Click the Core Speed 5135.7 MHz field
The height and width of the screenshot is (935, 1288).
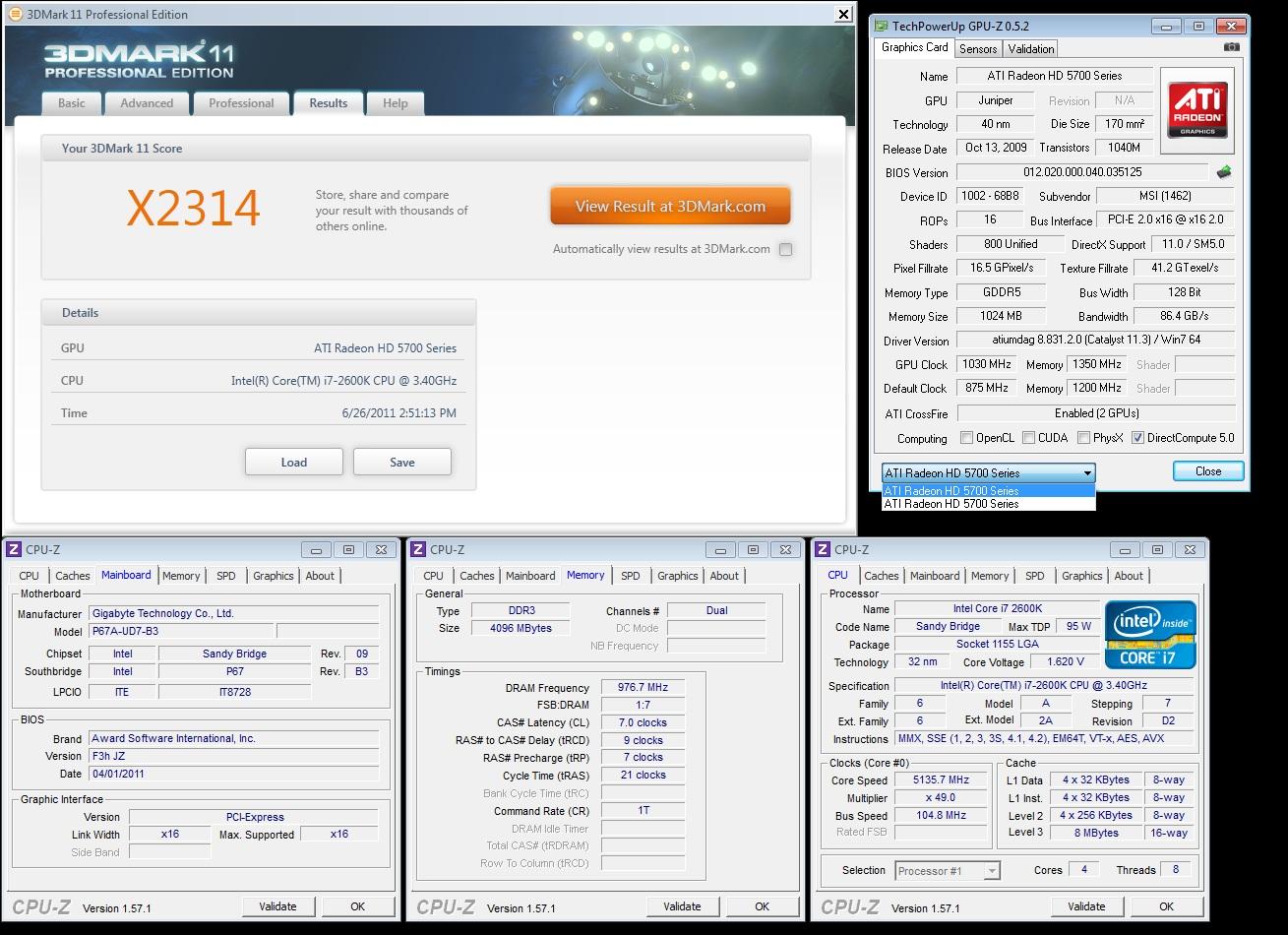(942, 779)
